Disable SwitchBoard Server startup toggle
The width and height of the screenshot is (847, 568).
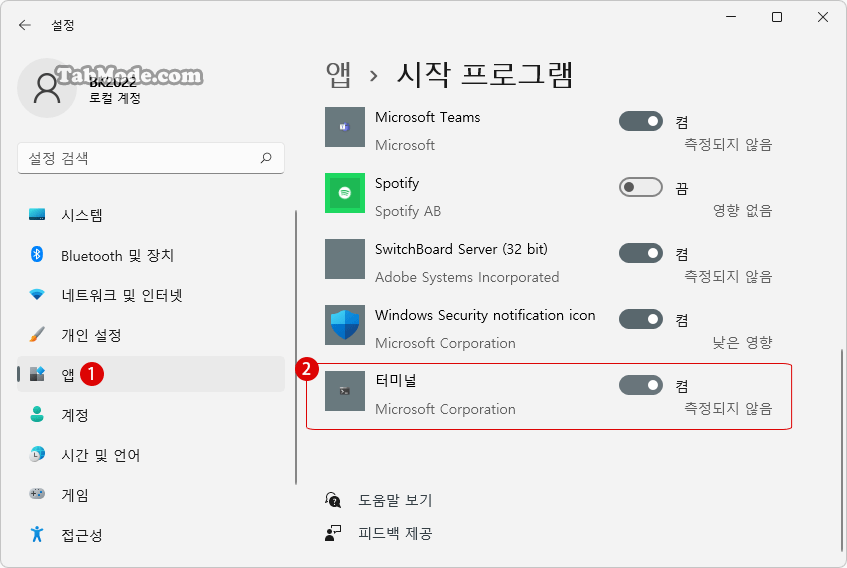tap(641, 253)
